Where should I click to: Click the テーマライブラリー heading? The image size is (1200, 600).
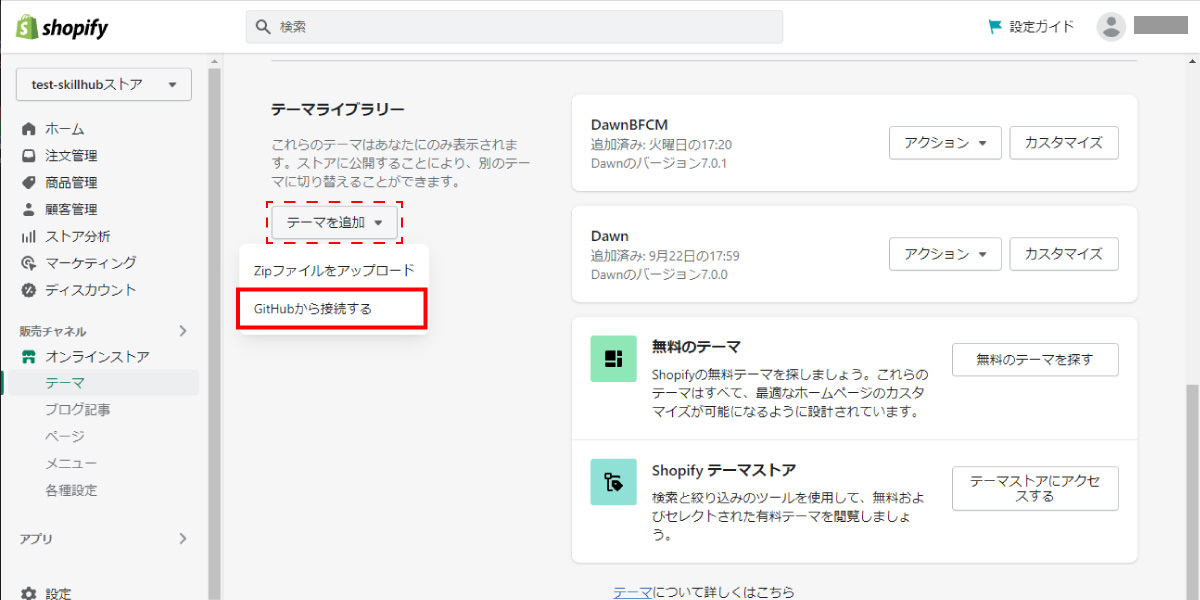338,108
